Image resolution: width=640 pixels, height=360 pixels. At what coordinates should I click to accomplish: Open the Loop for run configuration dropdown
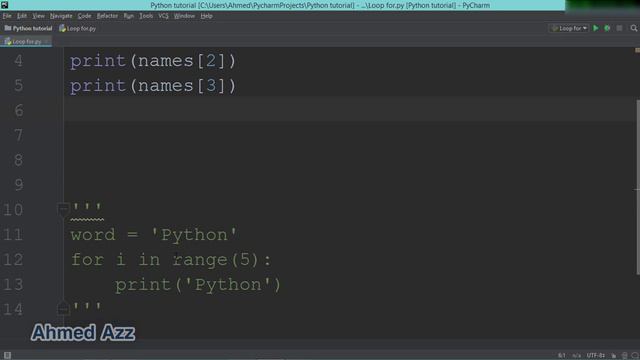tap(569, 28)
